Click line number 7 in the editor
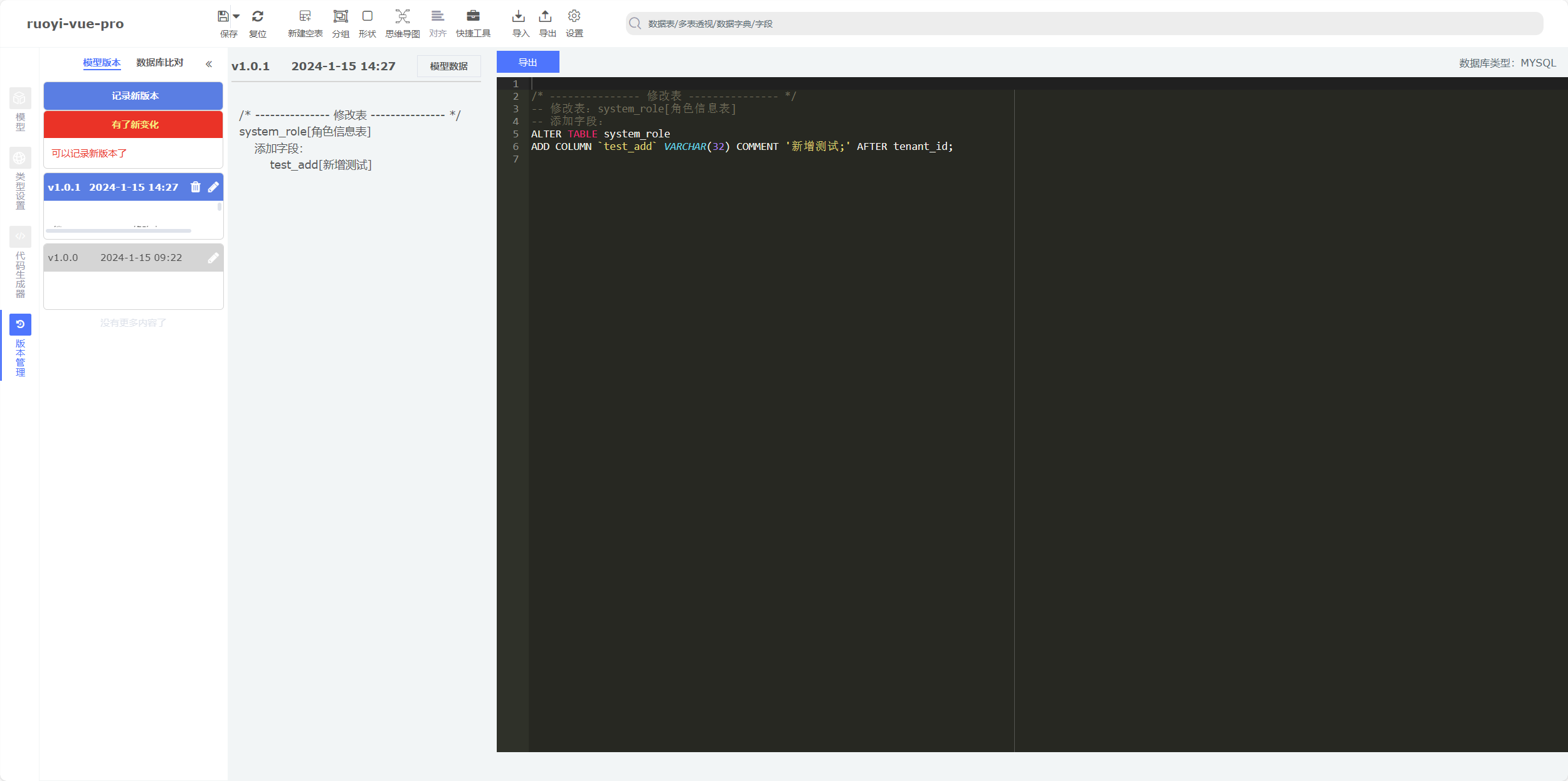The height and width of the screenshot is (781, 1568). 516,159
